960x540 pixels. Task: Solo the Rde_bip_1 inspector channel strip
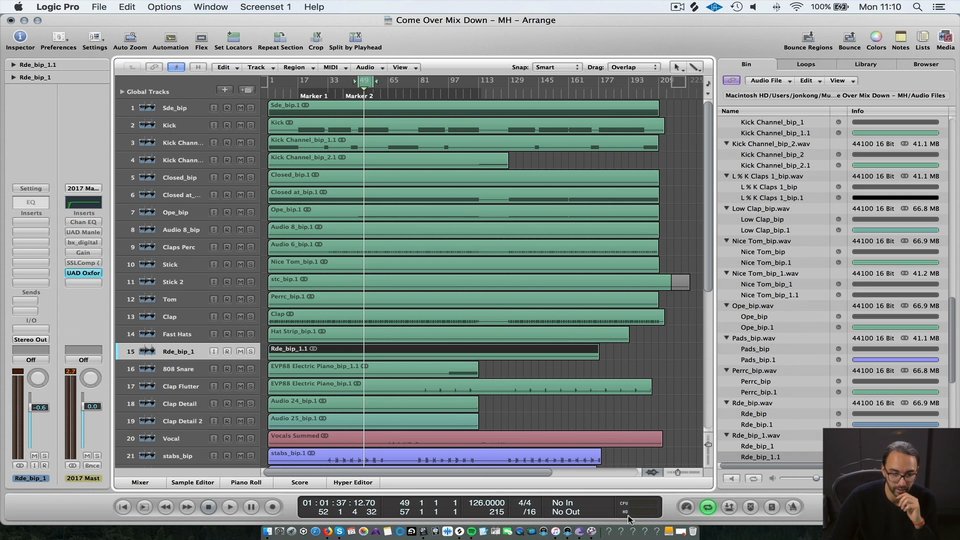point(45,456)
